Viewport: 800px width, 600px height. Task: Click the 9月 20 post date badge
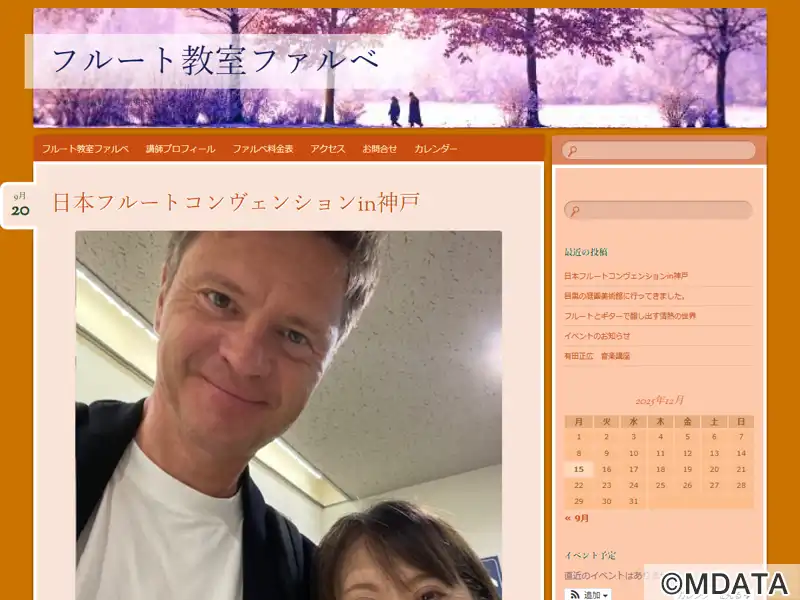click(x=20, y=205)
